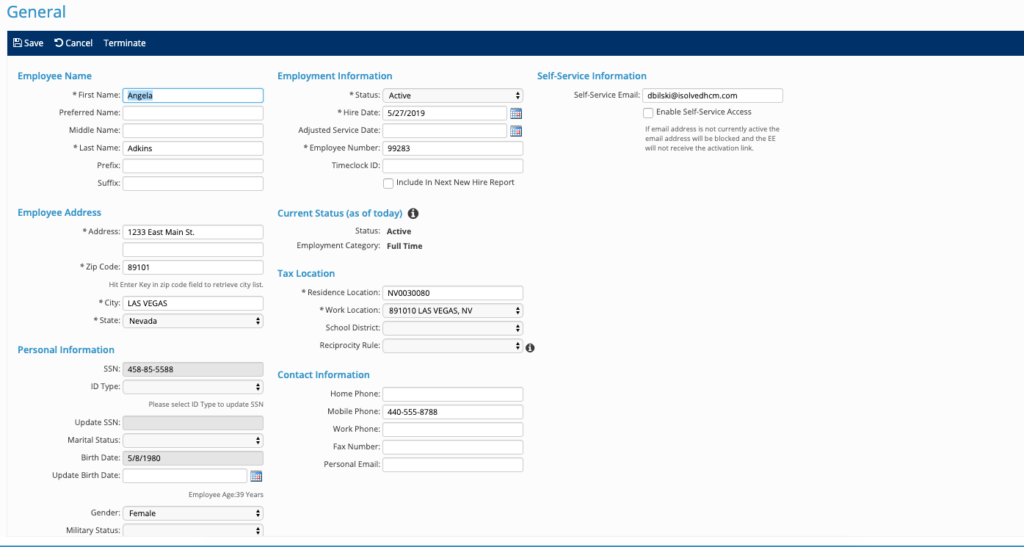The height and width of the screenshot is (547, 1024).
Task: Click the Full Time employment category value
Action: coord(404,246)
